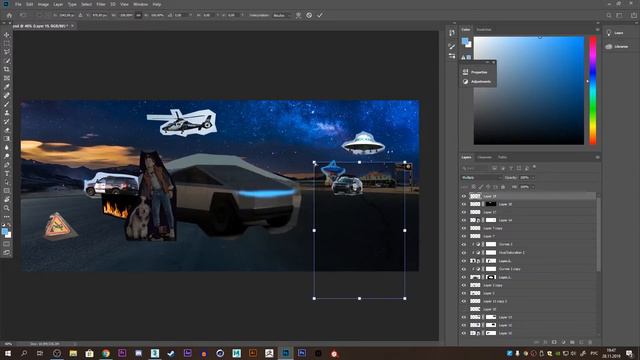
Task: Open the File menu
Action: (18, 4)
